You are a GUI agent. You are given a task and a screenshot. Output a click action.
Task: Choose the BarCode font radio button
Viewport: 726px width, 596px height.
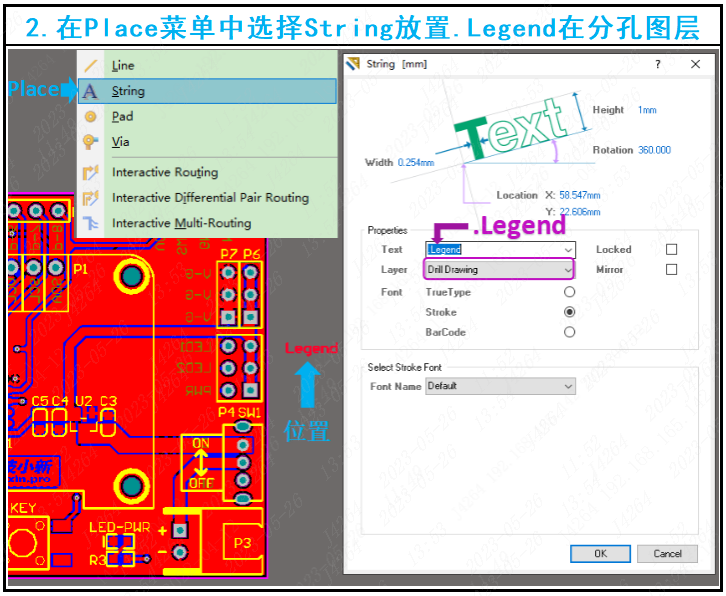coord(570,332)
